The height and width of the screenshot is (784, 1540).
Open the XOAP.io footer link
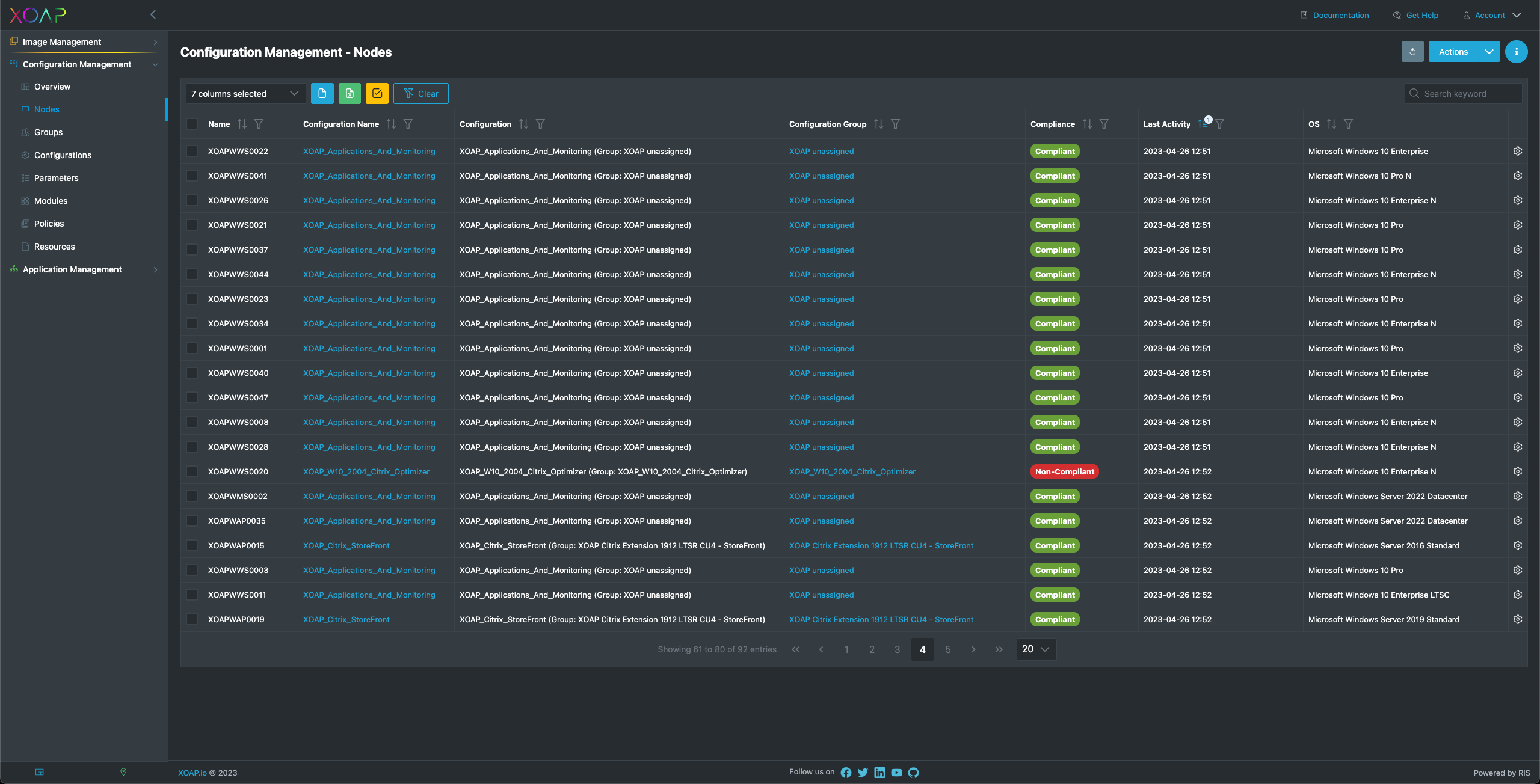tap(192, 773)
